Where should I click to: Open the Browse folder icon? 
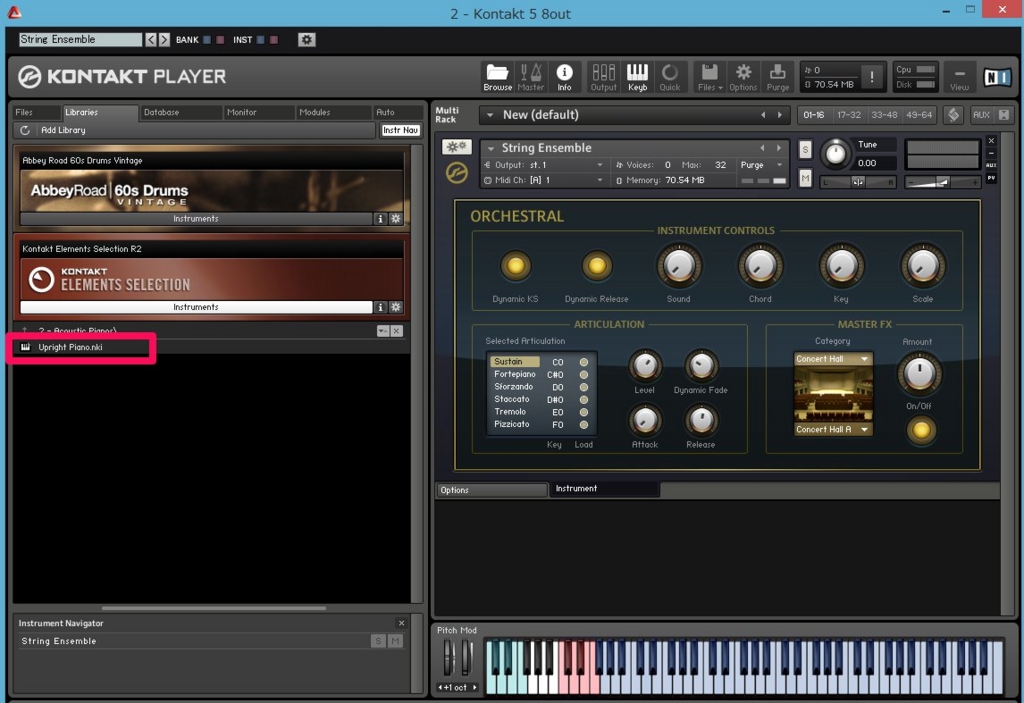(497, 76)
